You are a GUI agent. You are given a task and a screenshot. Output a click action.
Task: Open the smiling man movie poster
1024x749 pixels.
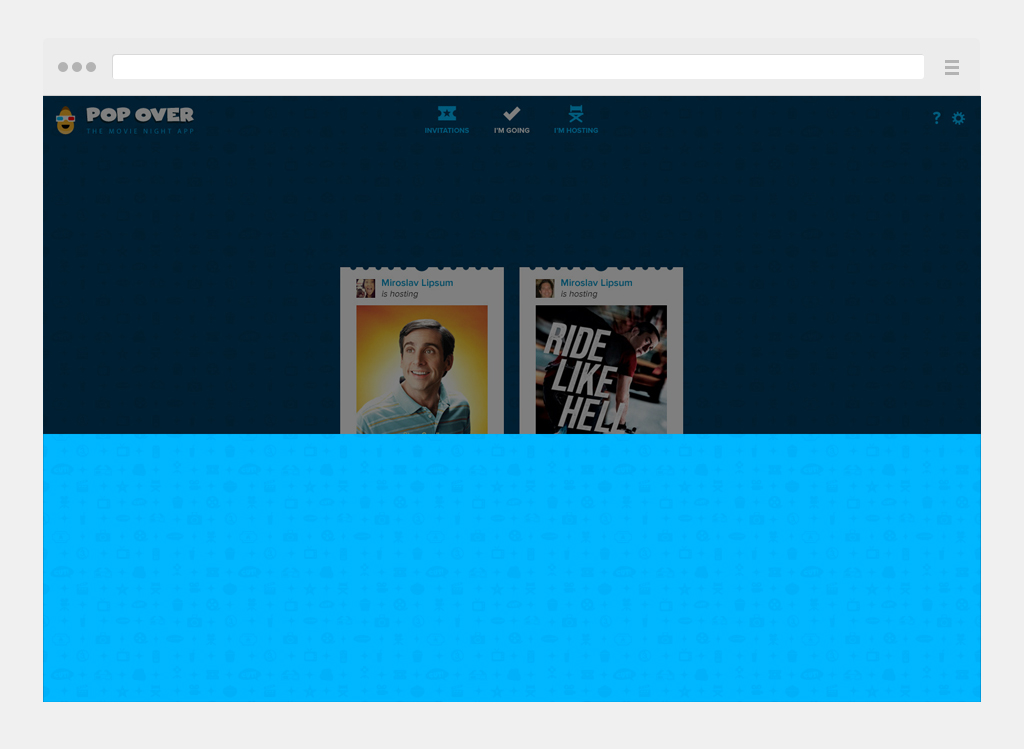point(421,369)
